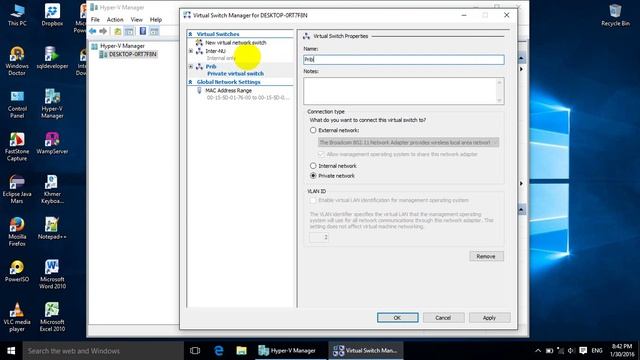
Task: Expand the Inter-NU switch node
Action: pos(191,51)
